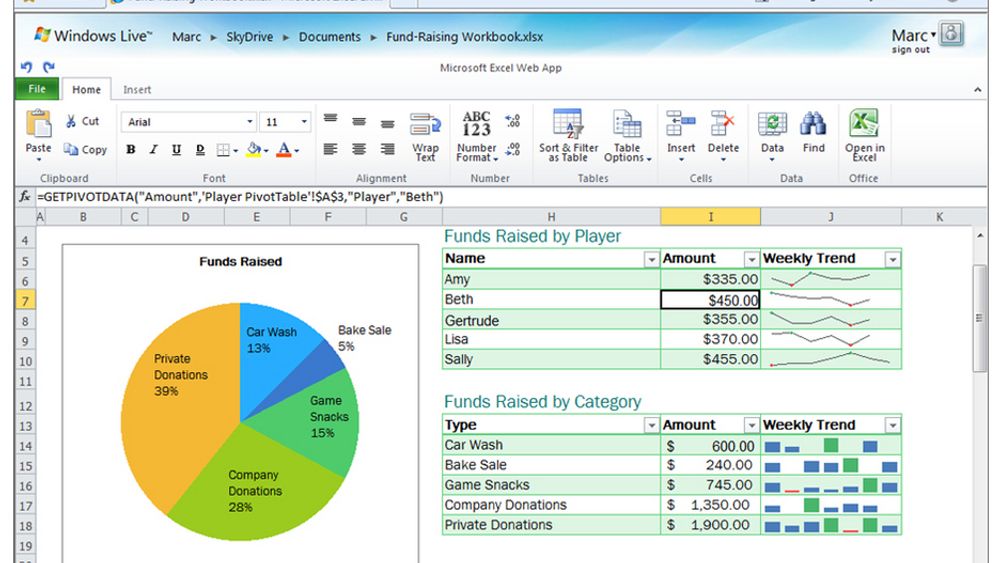Open player Weekly Trend filter dropdown
Viewport: 1000px width, 563px height.
[x=892, y=260]
